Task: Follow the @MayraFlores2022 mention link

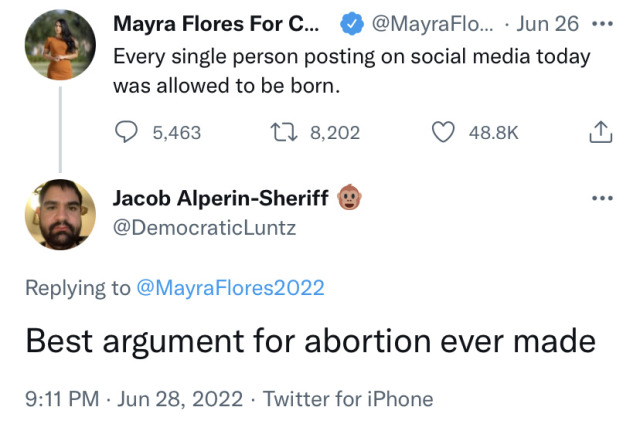Action: (x=230, y=288)
